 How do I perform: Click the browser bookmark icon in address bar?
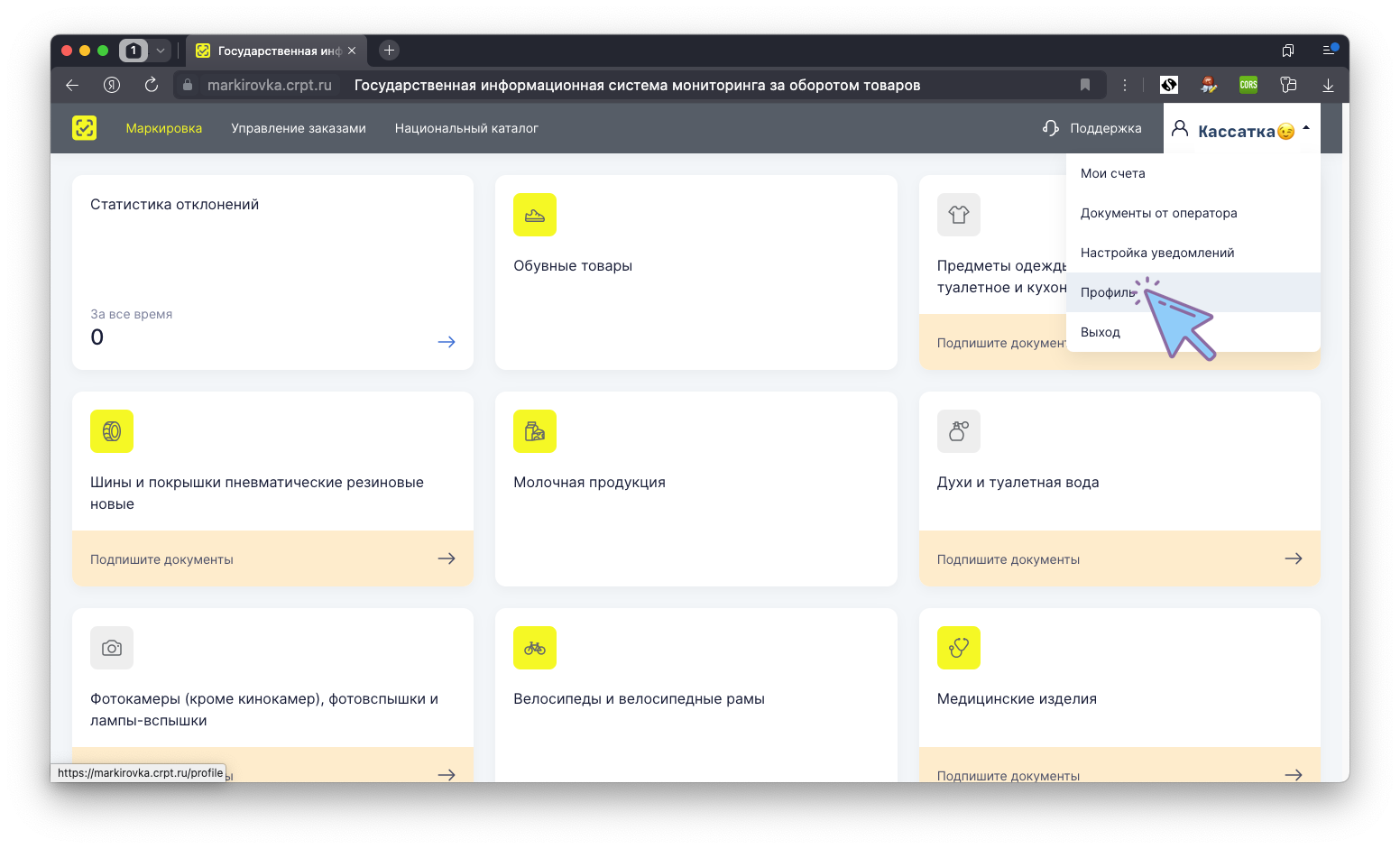click(x=1085, y=85)
